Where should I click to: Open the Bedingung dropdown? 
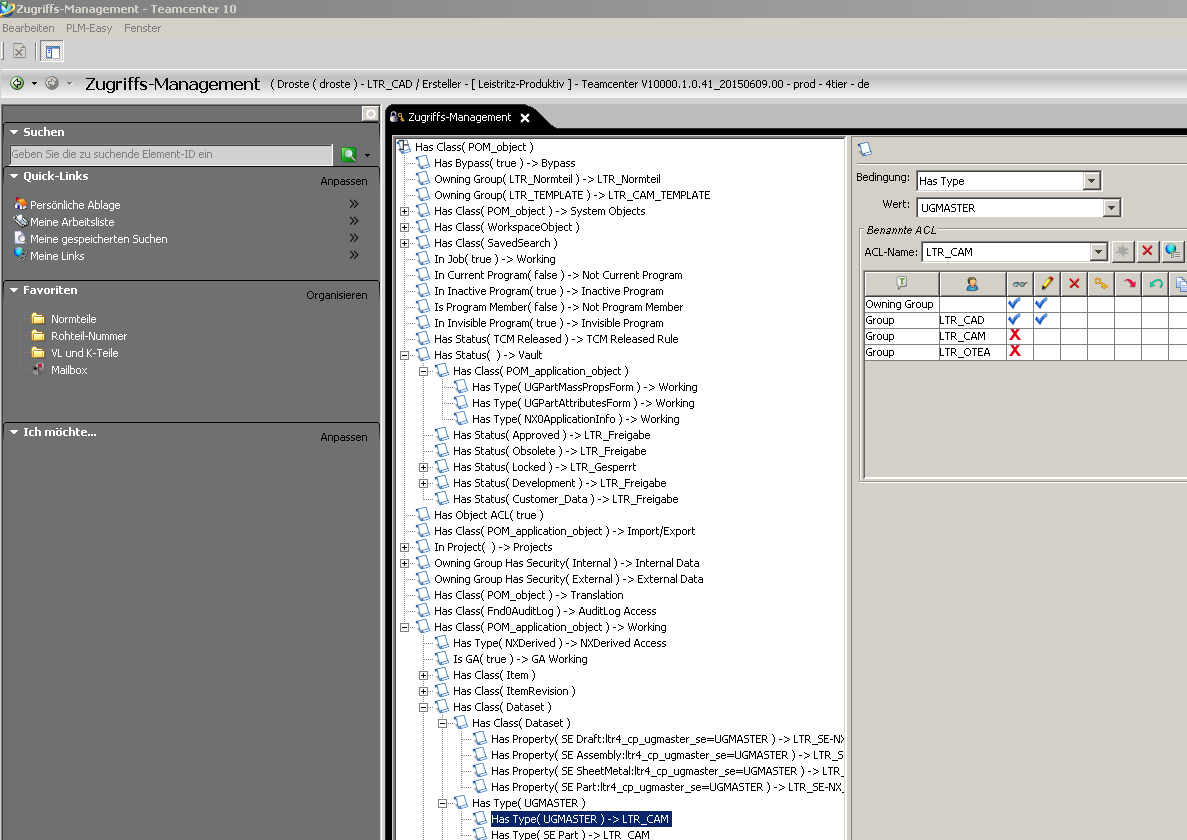click(x=1091, y=181)
